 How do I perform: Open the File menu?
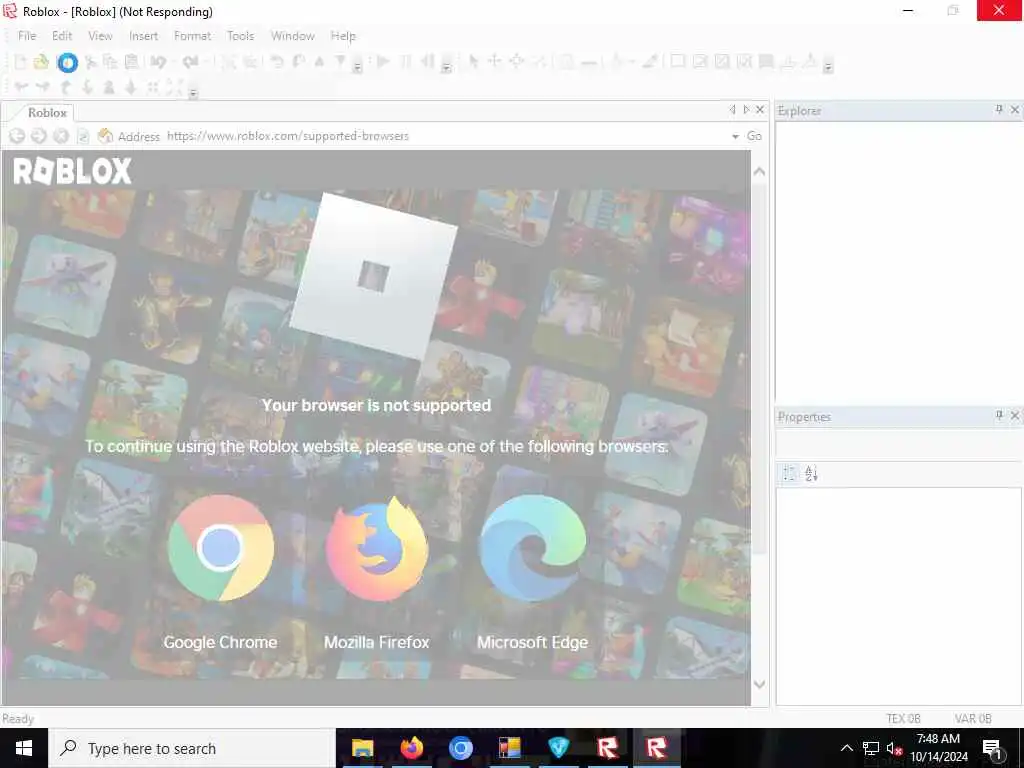pos(27,36)
